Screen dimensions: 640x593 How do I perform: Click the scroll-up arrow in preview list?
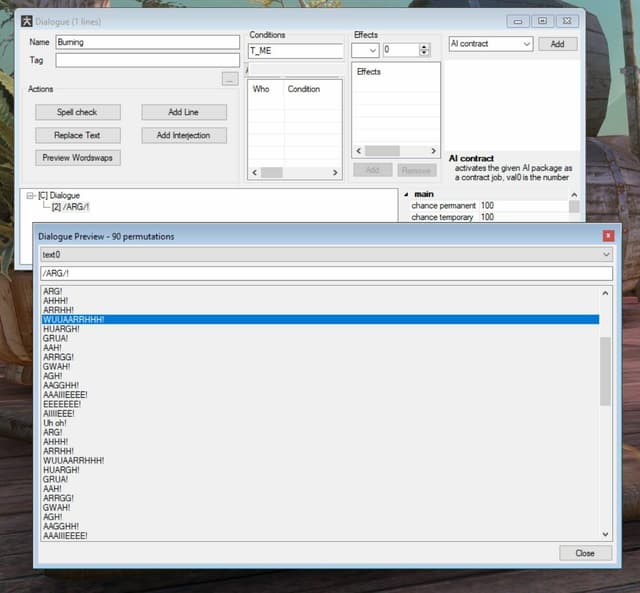[x=605, y=293]
